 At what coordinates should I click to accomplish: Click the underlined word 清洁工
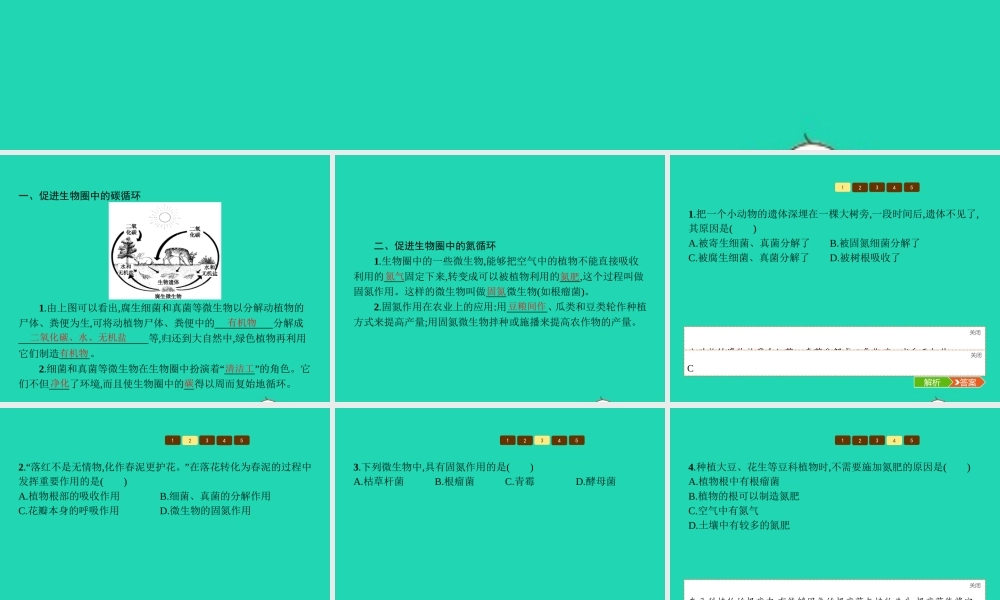tap(239, 369)
